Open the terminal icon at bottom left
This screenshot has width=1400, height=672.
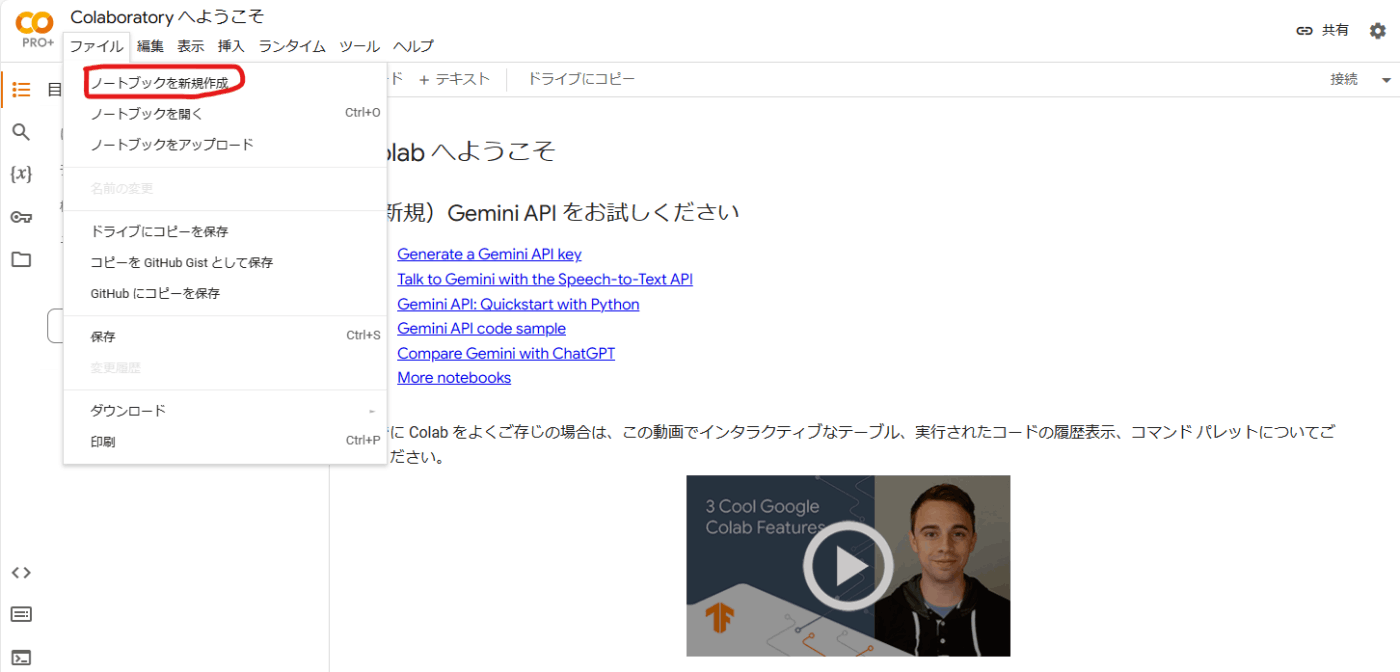tap(21, 657)
